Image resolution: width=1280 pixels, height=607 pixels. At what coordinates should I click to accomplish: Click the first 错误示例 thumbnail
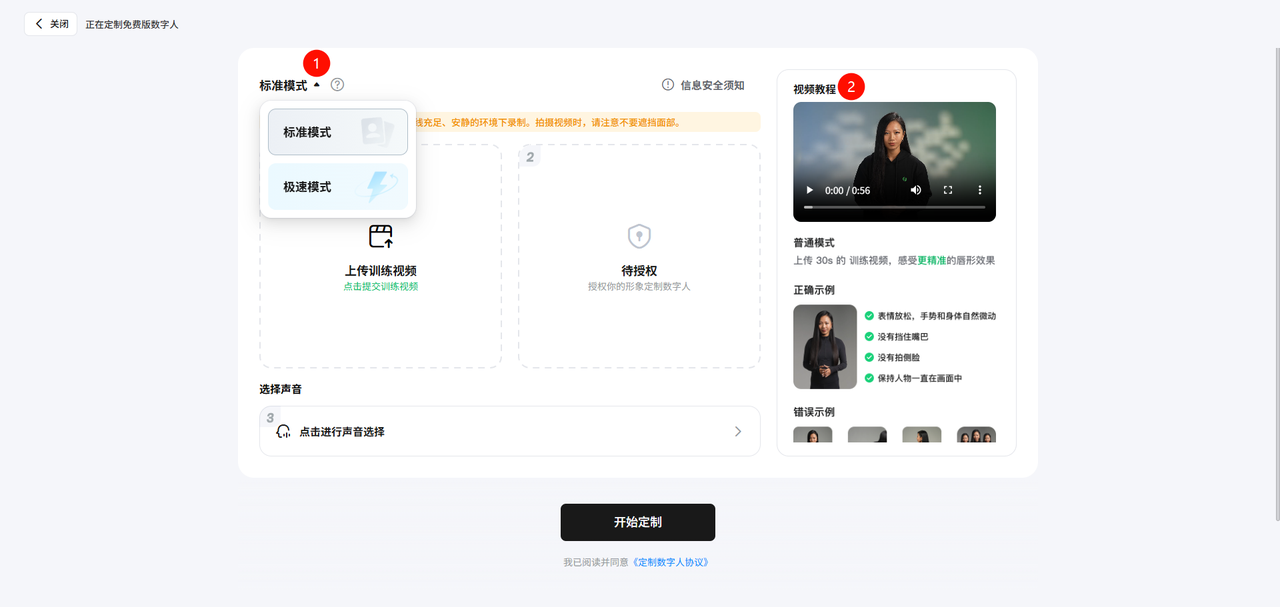pyautogui.click(x=812, y=435)
